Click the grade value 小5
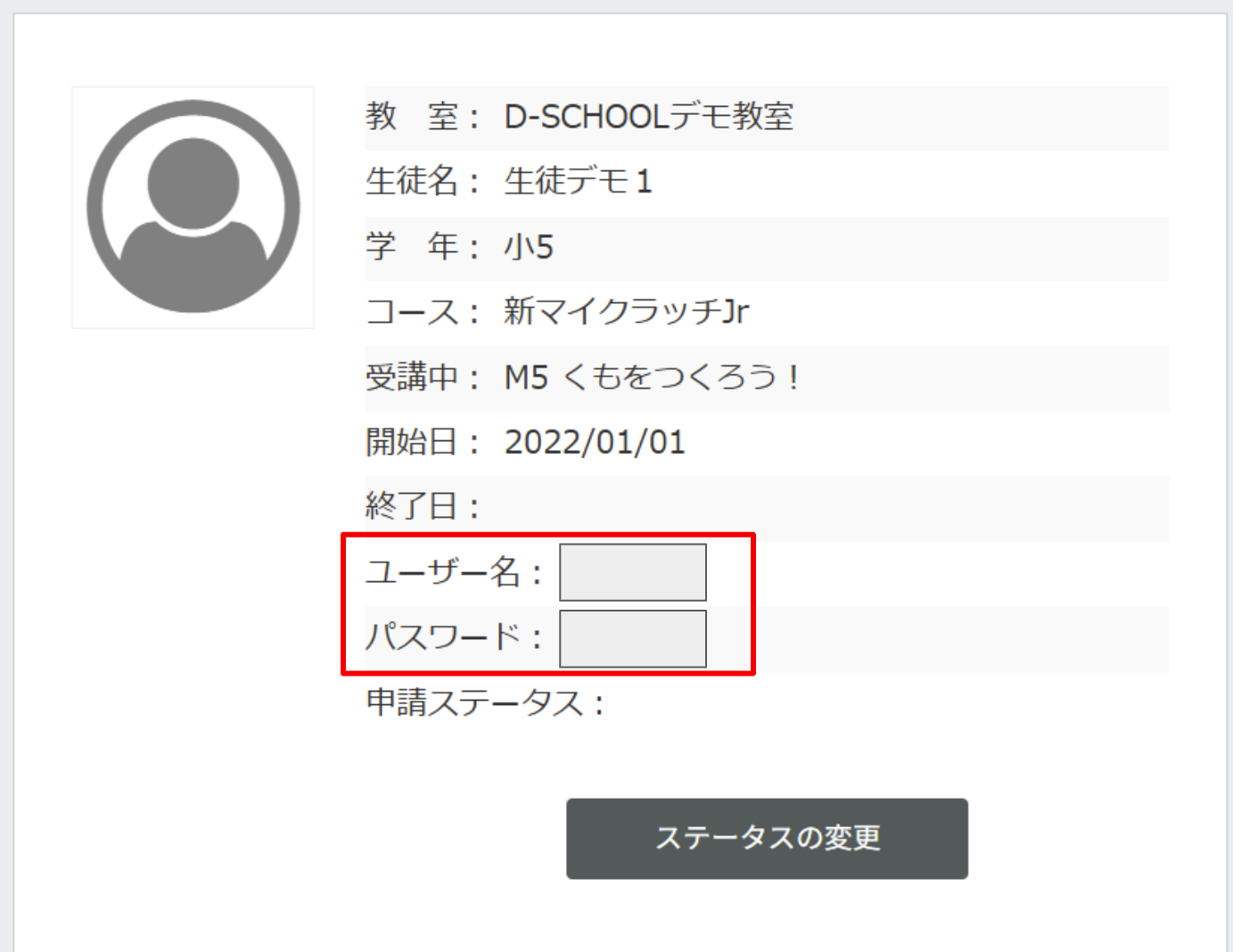1233x952 pixels. coord(529,247)
